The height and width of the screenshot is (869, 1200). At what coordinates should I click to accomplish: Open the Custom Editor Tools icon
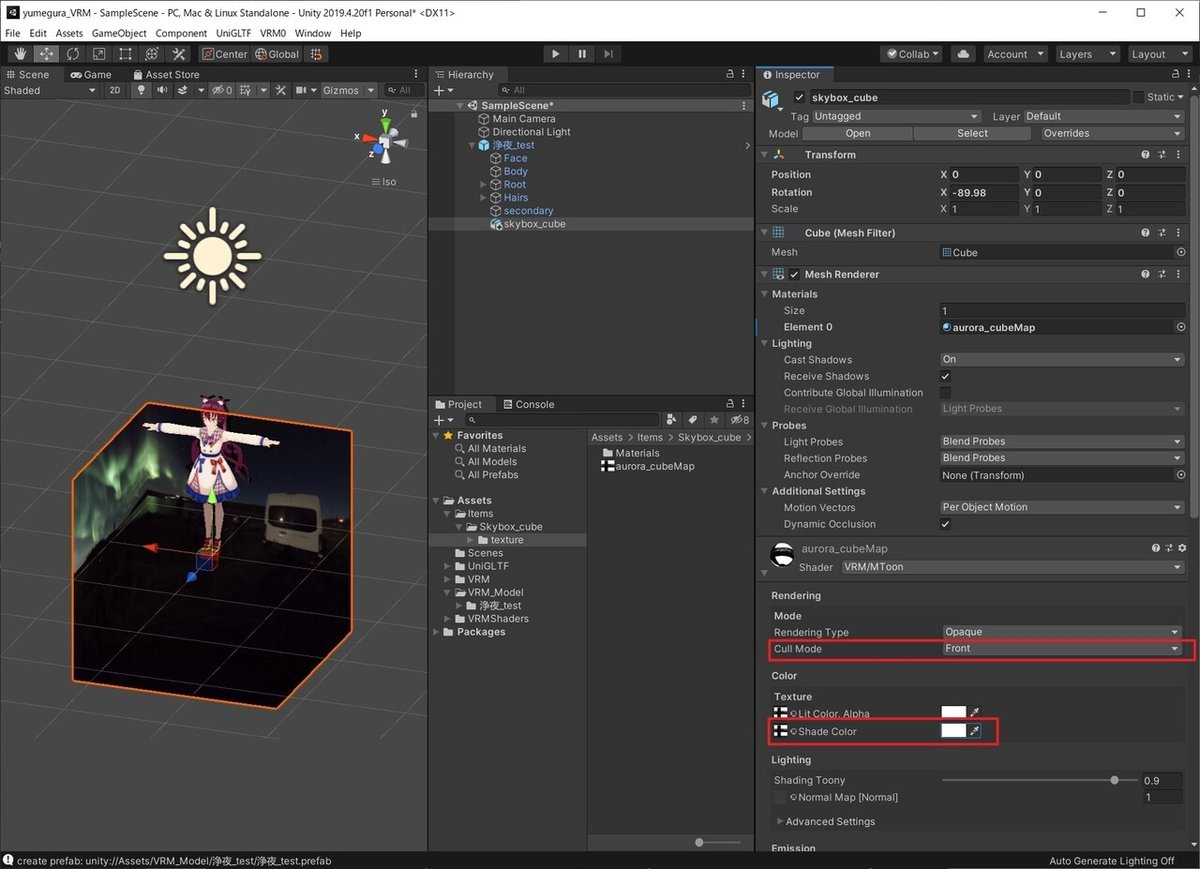click(179, 54)
